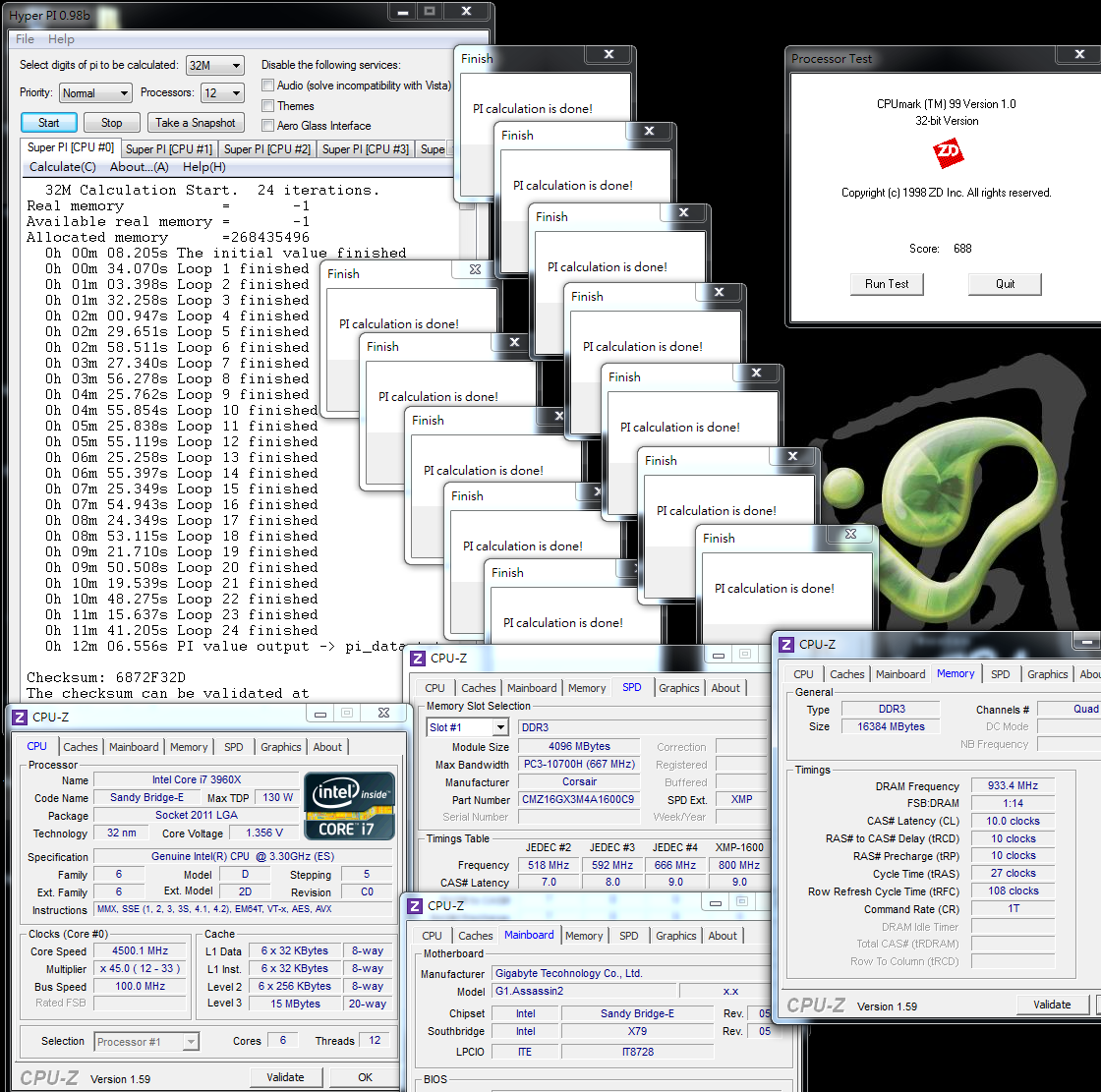Click Quit in Processor Test window

1005,284
